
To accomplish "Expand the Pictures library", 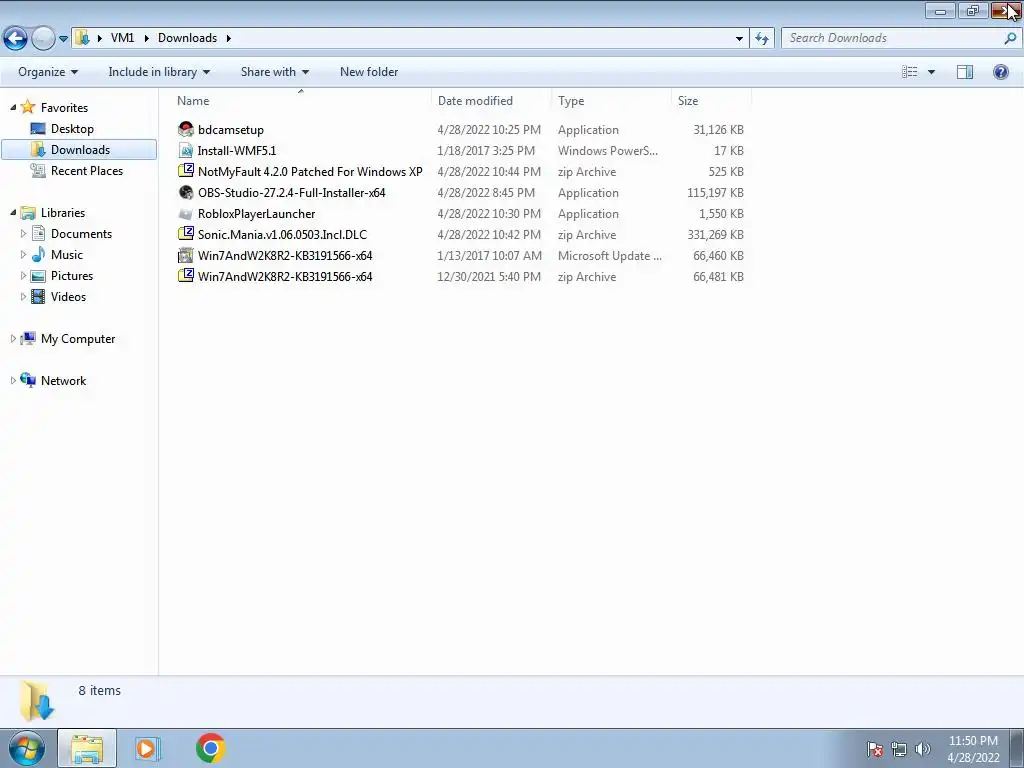I will [24, 276].
